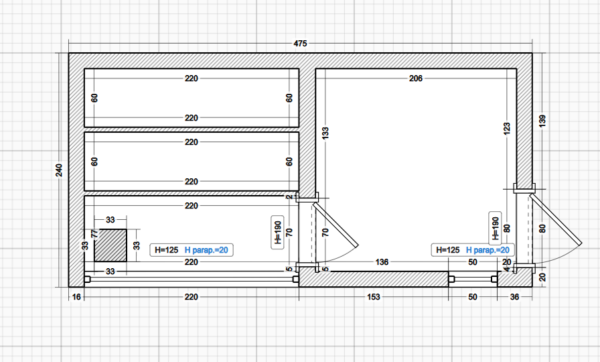Select the exterior door H=190 label

click(495, 228)
